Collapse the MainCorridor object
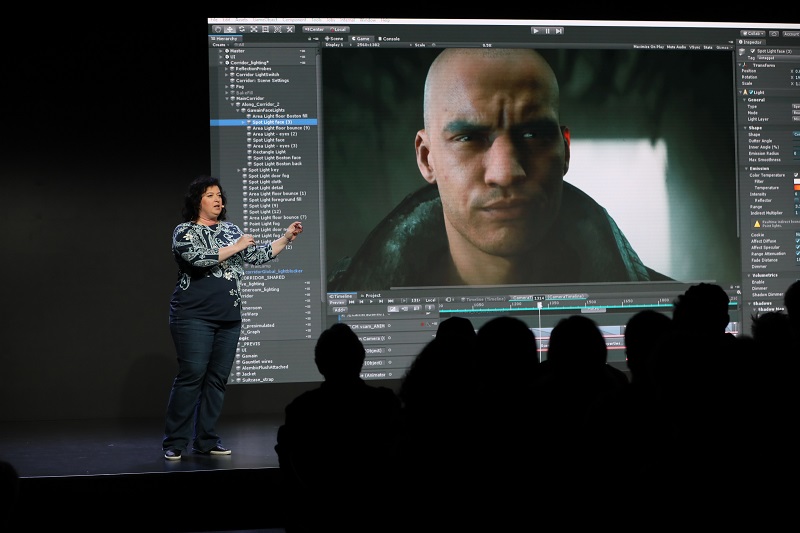 pyautogui.click(x=227, y=98)
